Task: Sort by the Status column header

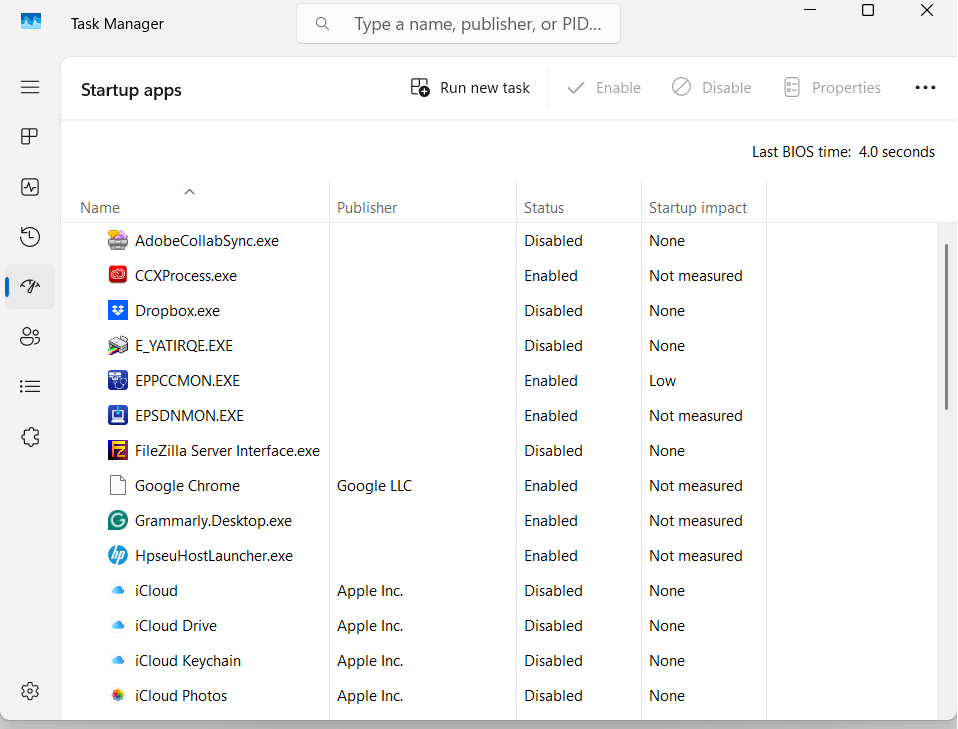Action: [x=544, y=208]
